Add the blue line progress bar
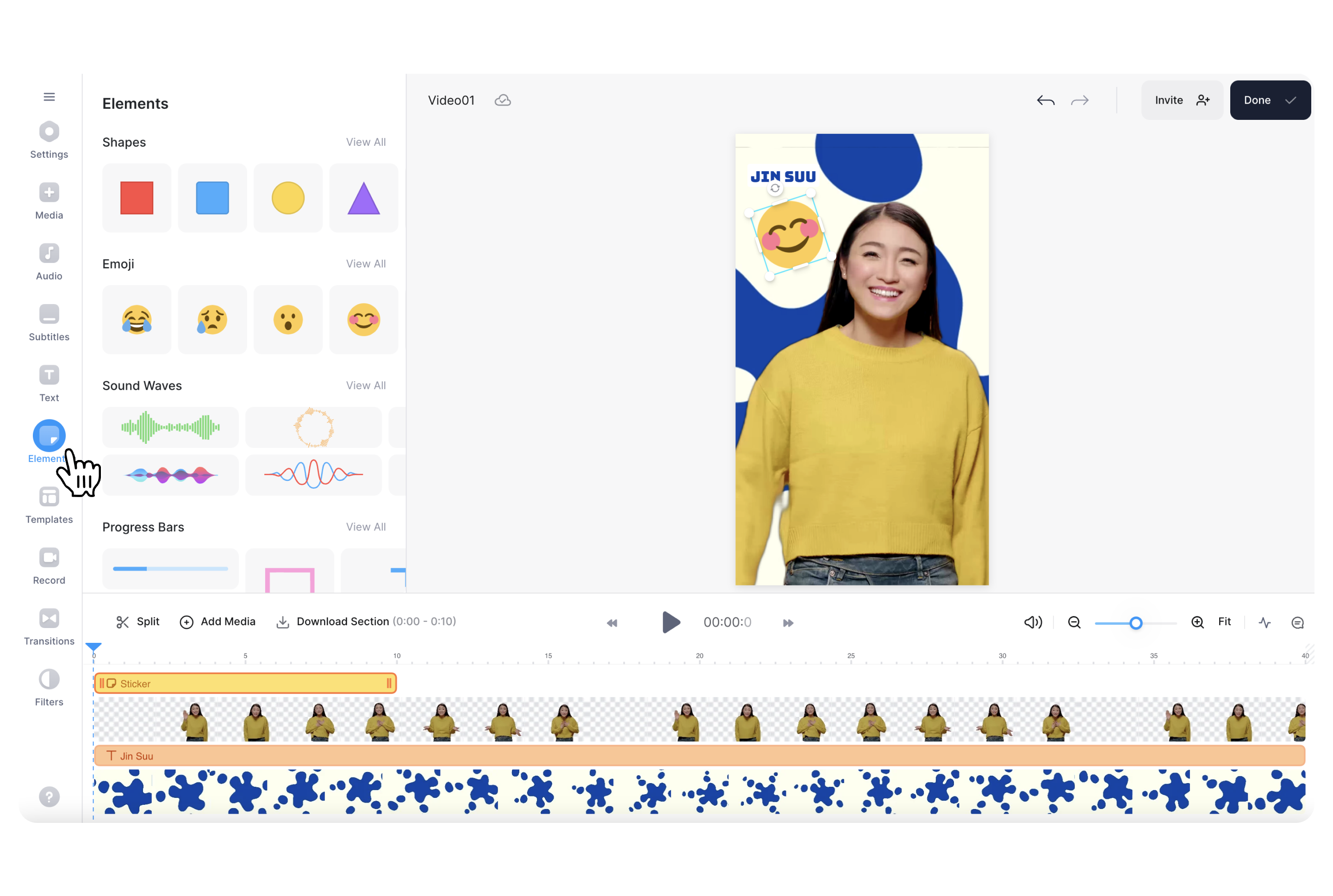This screenshot has height=896, width=1333. click(170, 569)
